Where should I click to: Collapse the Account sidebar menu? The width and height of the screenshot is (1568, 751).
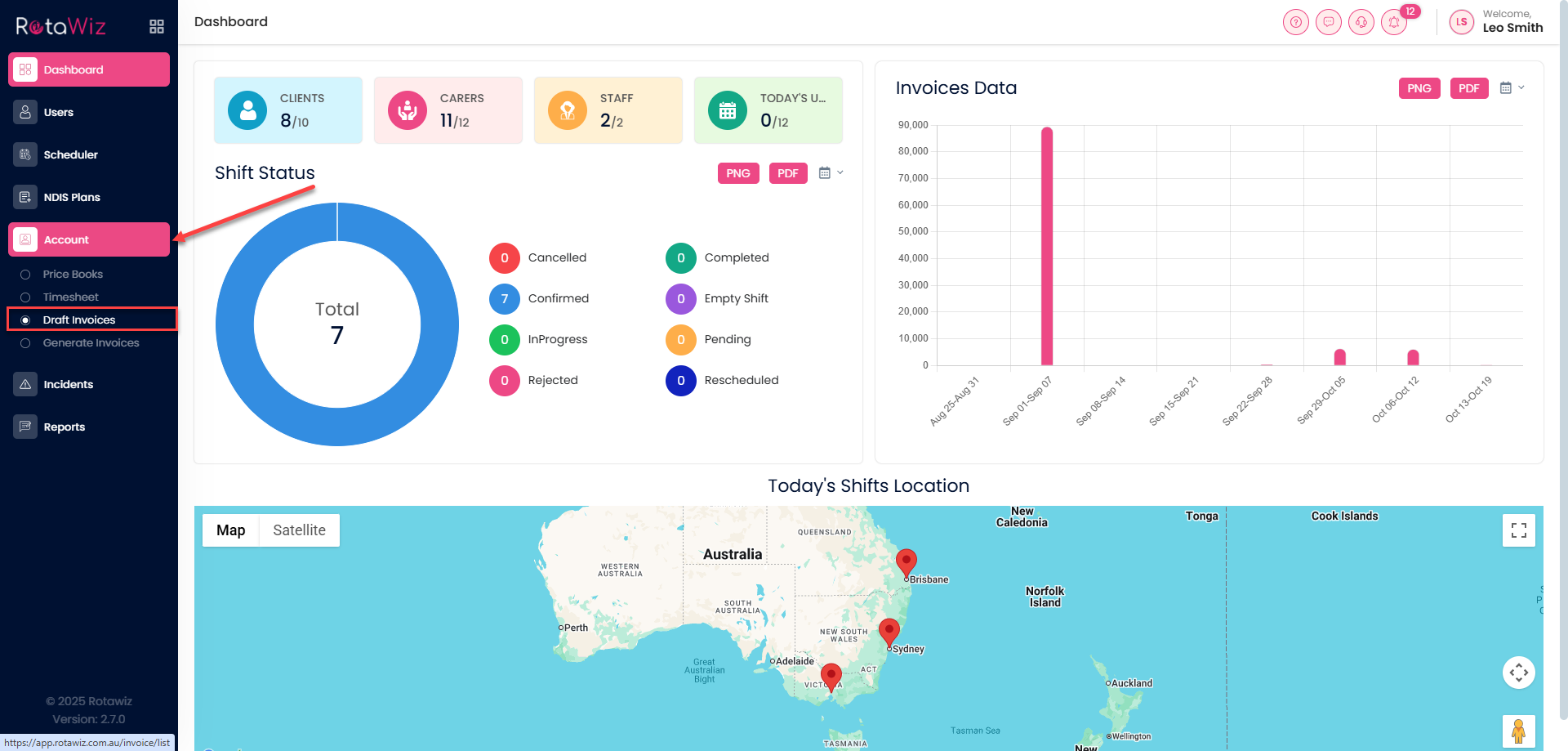(x=89, y=239)
